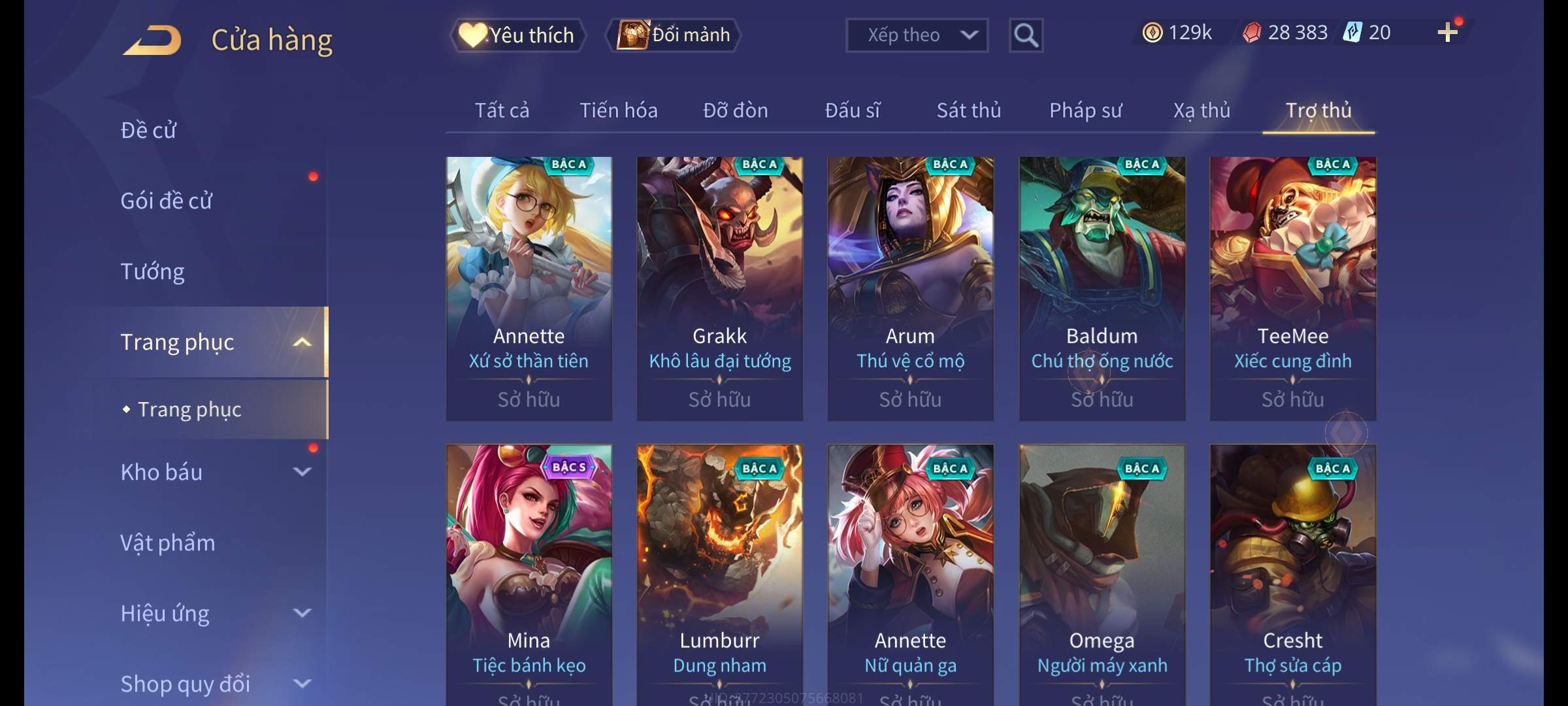
Task: Switch to the Pháp sư tab
Action: click(x=1085, y=110)
